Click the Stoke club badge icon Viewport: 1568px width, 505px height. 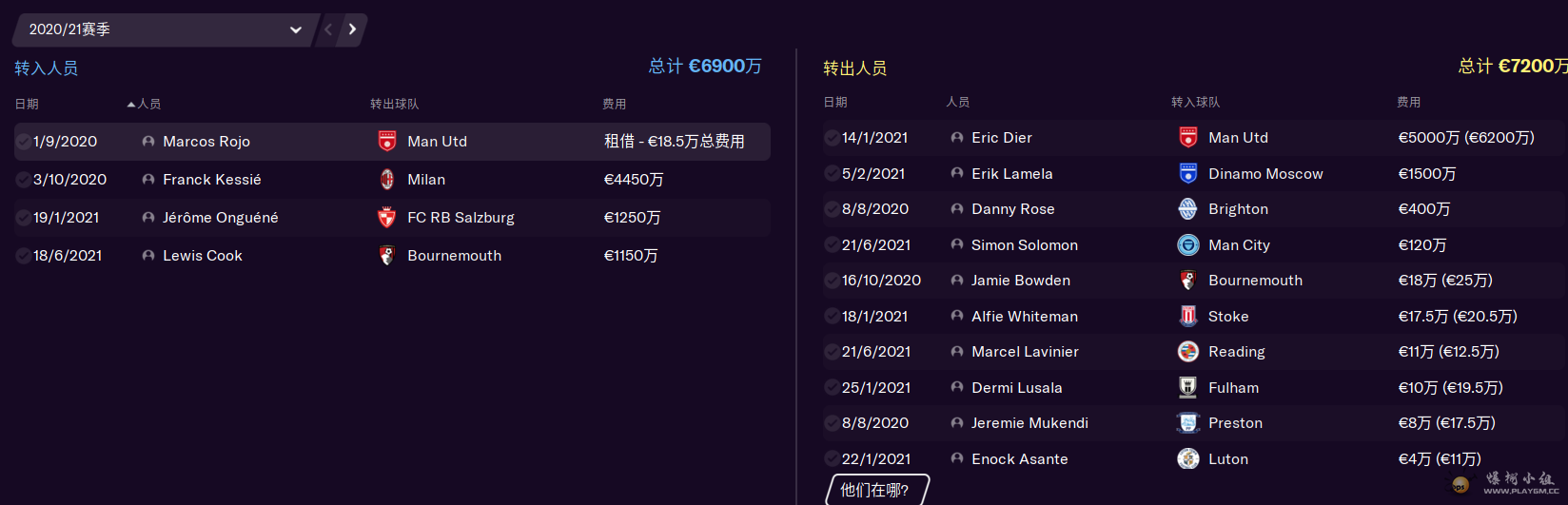pyautogui.click(x=1188, y=317)
